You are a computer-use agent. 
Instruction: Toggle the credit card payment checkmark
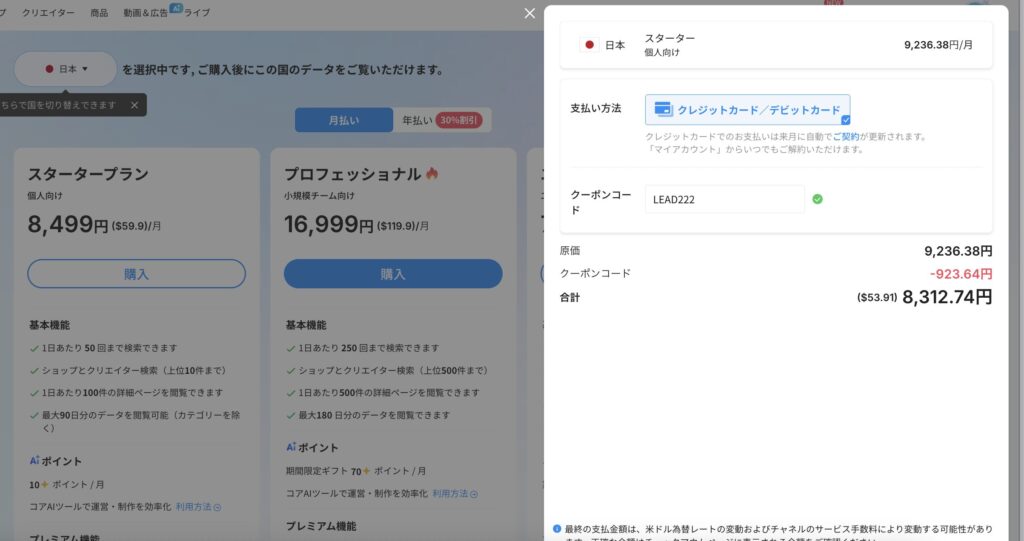[x=845, y=119]
